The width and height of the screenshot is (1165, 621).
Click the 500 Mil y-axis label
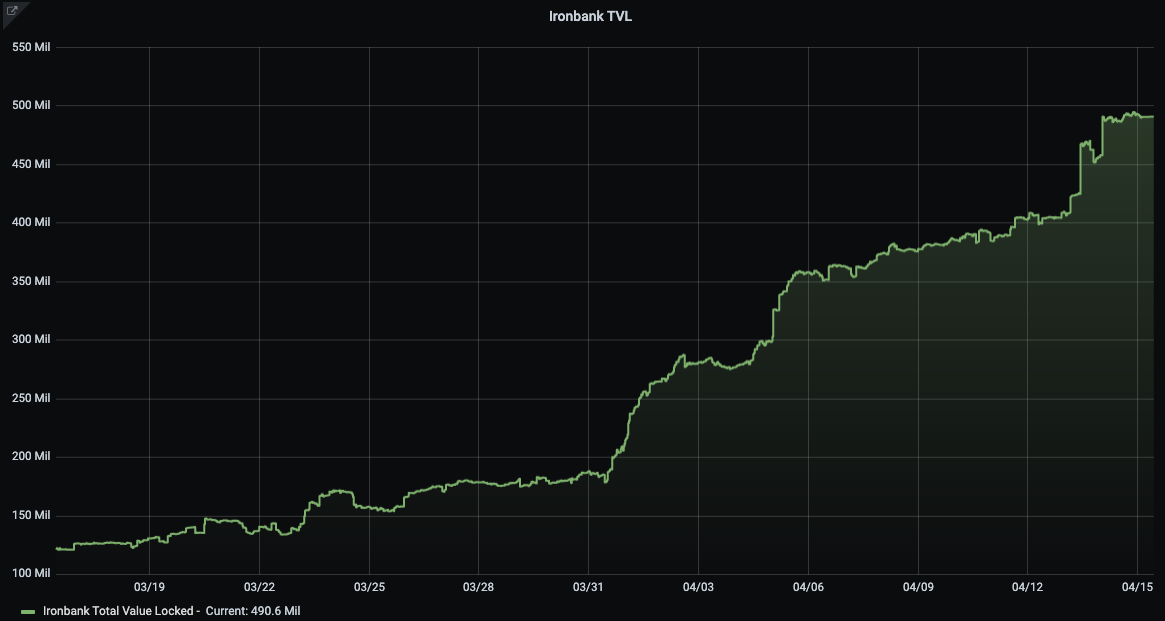click(x=31, y=105)
